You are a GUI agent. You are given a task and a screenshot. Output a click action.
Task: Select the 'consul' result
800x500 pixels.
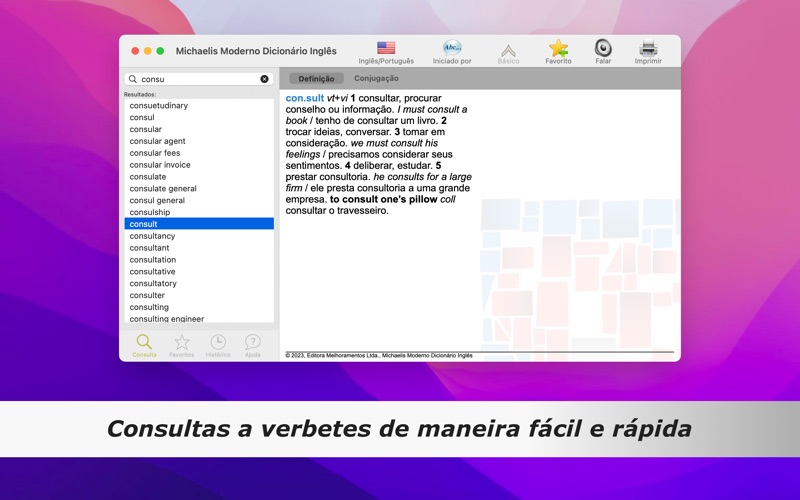[199, 117]
